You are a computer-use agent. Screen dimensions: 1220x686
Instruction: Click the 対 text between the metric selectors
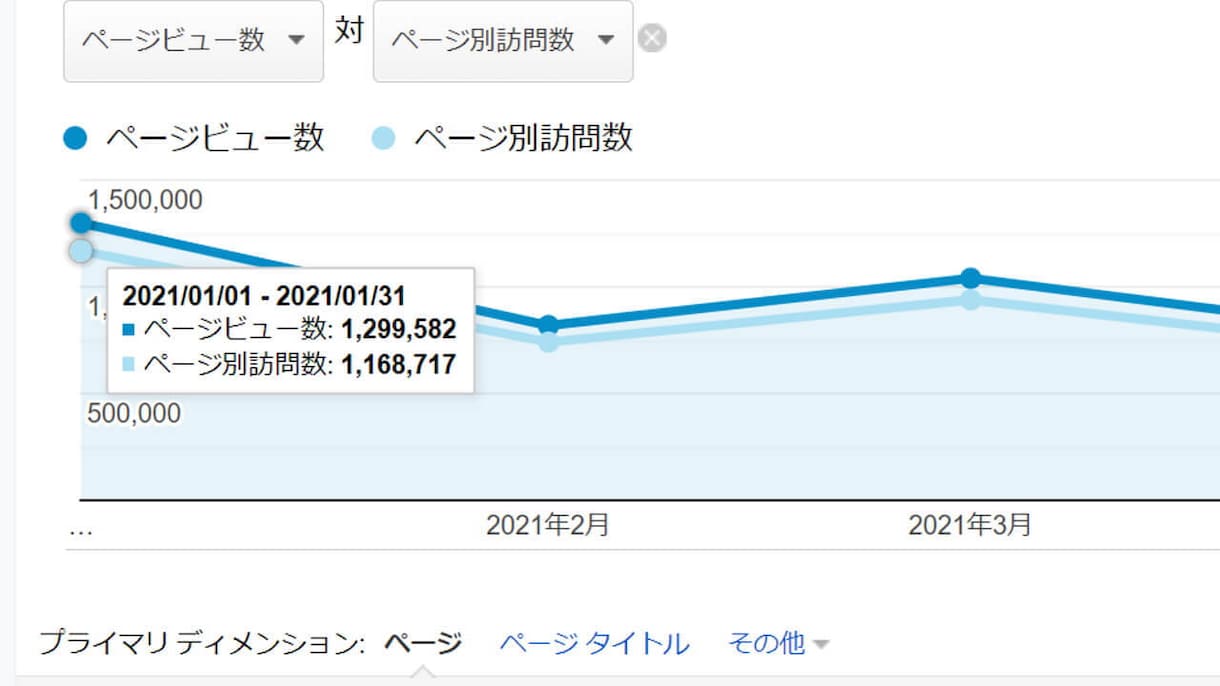pos(348,31)
